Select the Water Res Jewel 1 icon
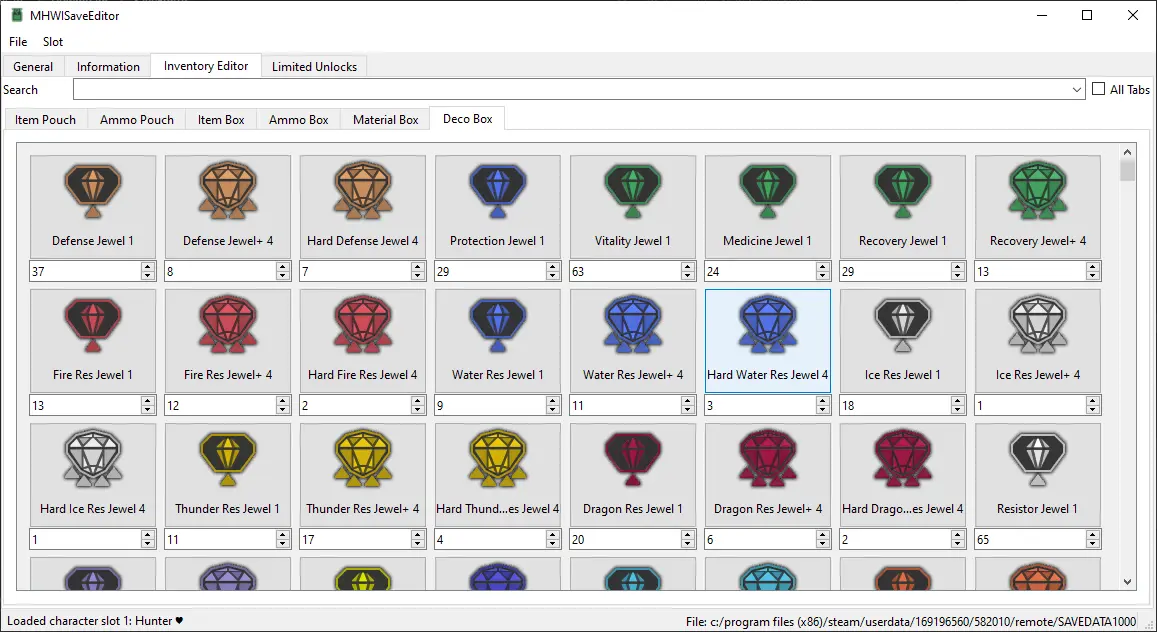 pos(498,324)
